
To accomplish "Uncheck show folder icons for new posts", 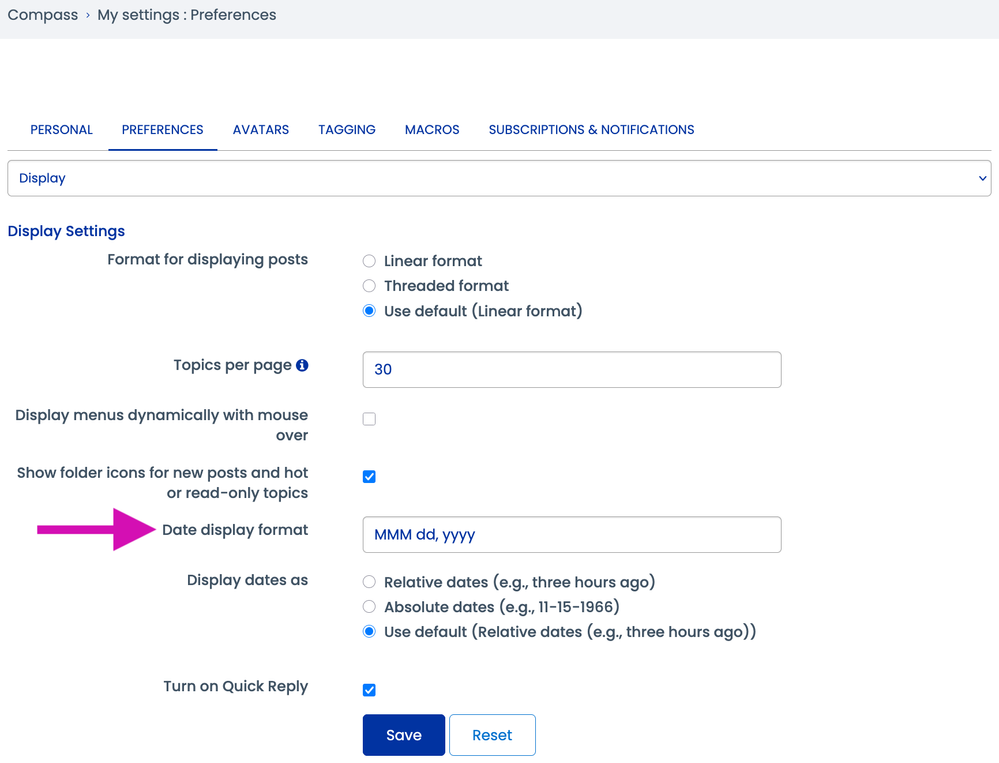I will (x=369, y=477).
